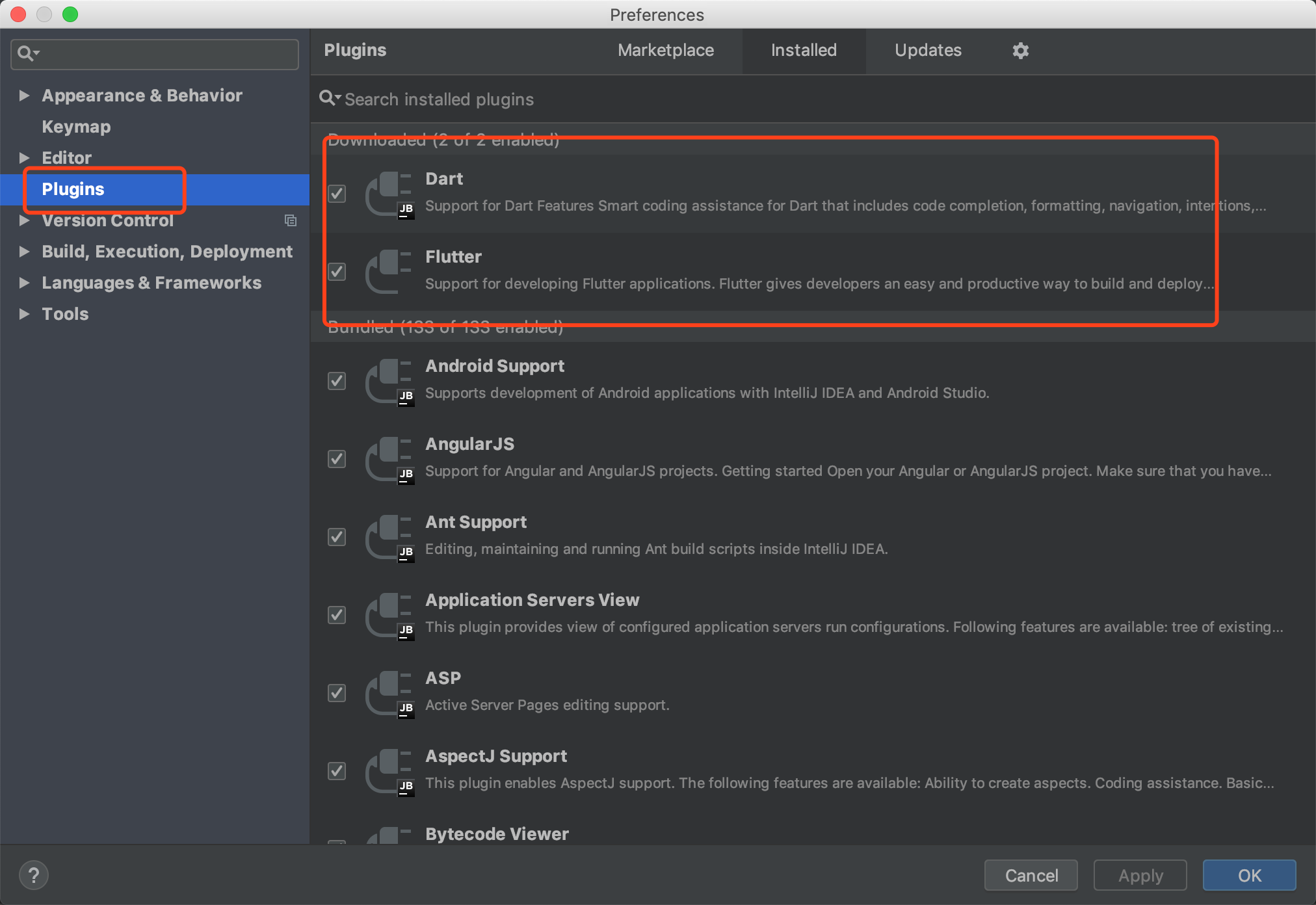Open Build, Execution, Deployment settings label

(167, 252)
